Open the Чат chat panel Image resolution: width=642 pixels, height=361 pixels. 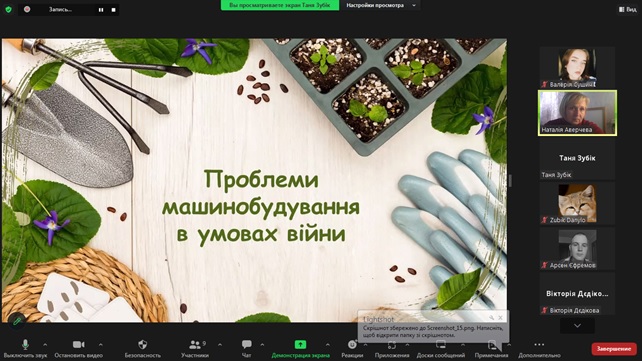[246, 349]
